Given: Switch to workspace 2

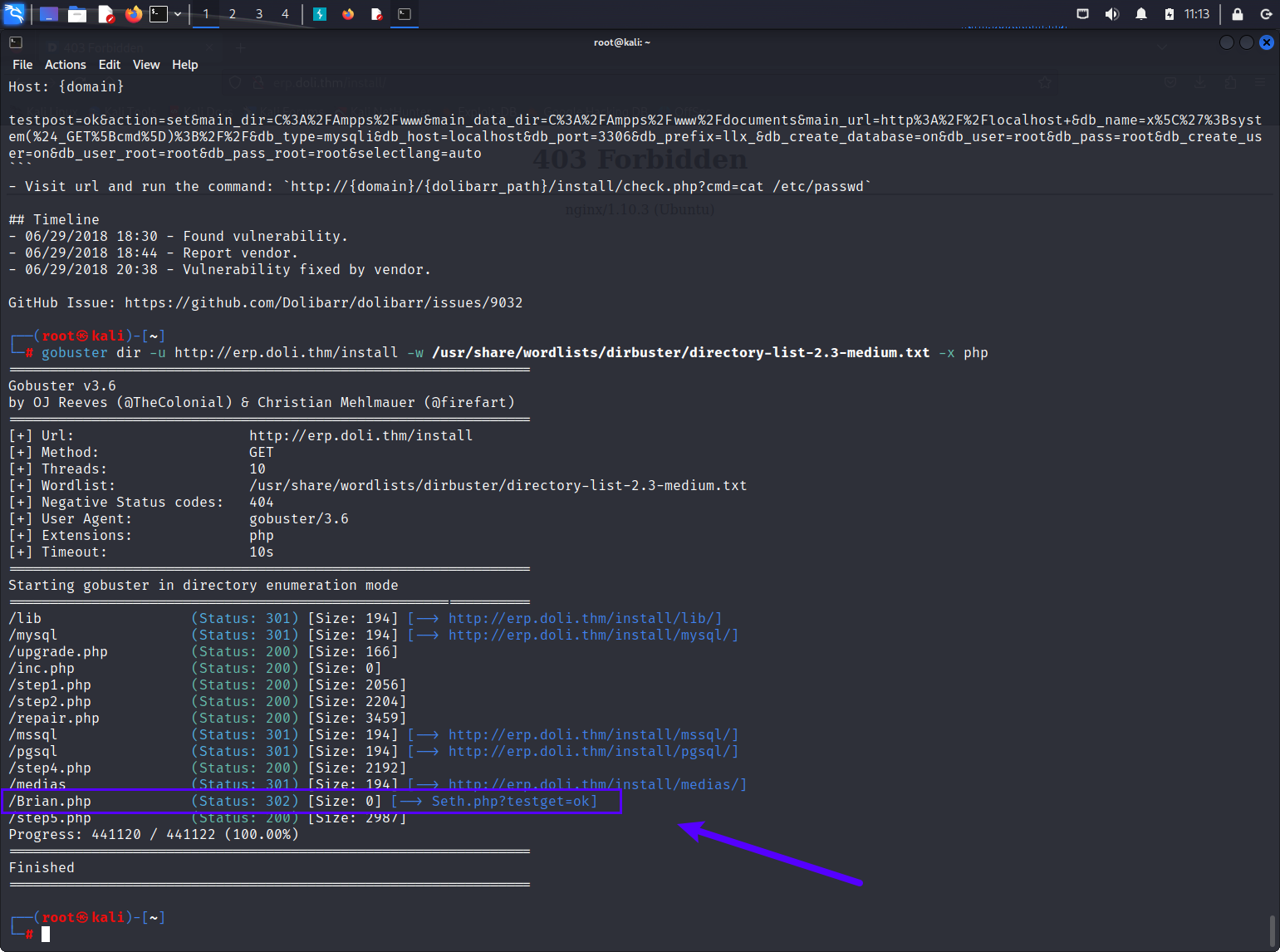Looking at the screenshot, I should [x=233, y=14].
